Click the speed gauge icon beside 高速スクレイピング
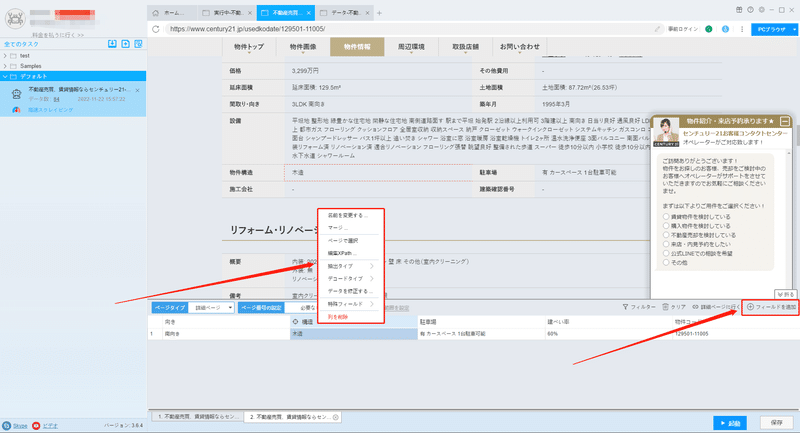This screenshot has height=433, width=800. click(x=16, y=110)
